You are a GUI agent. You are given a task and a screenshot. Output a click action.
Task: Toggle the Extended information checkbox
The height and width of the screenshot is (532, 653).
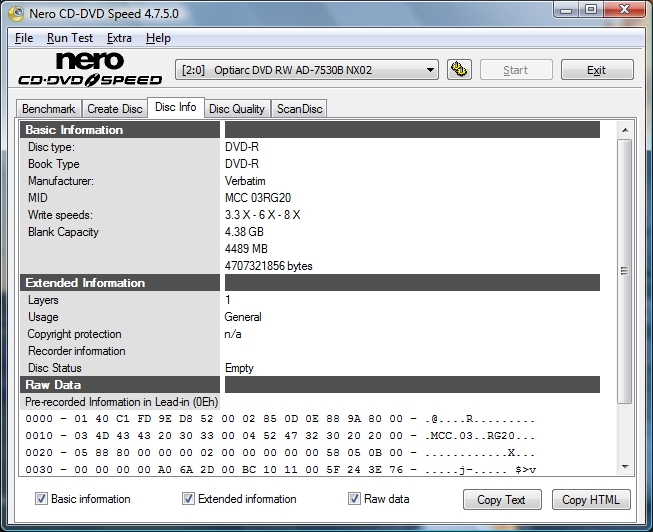point(188,499)
